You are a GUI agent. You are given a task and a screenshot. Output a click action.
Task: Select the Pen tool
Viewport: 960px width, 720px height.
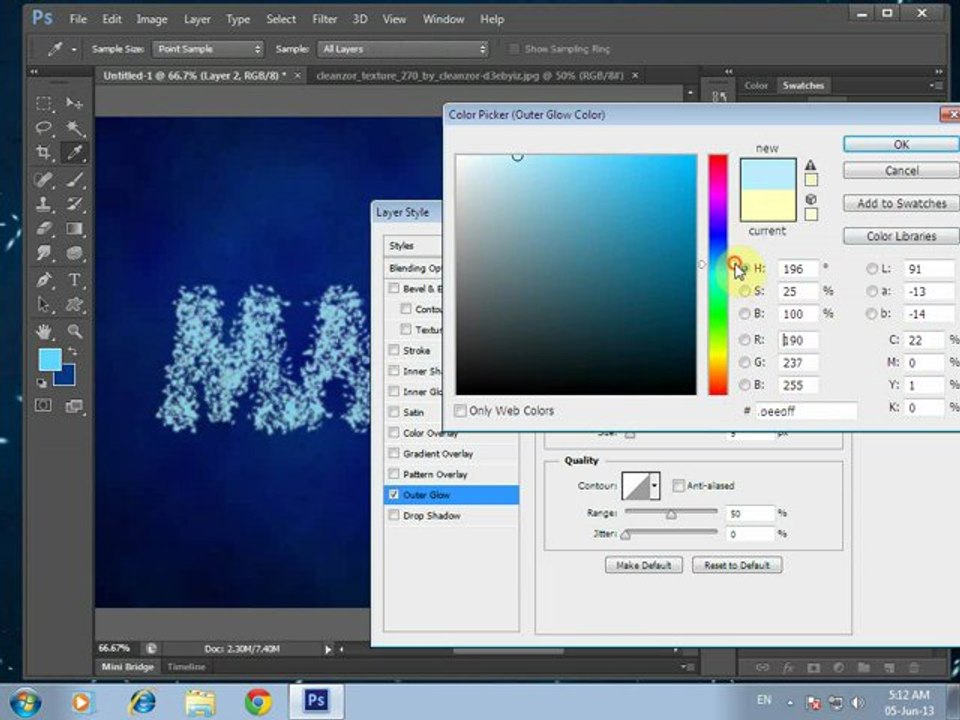pyautogui.click(x=43, y=280)
